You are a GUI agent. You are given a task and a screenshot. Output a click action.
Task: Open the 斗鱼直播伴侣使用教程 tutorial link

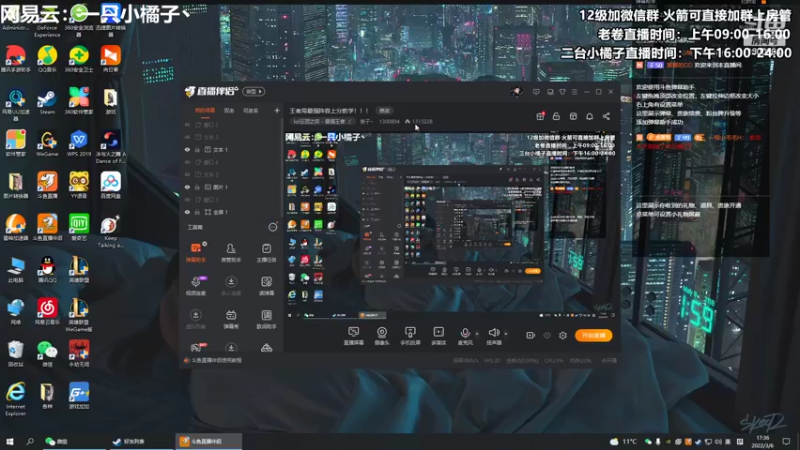(x=216, y=360)
